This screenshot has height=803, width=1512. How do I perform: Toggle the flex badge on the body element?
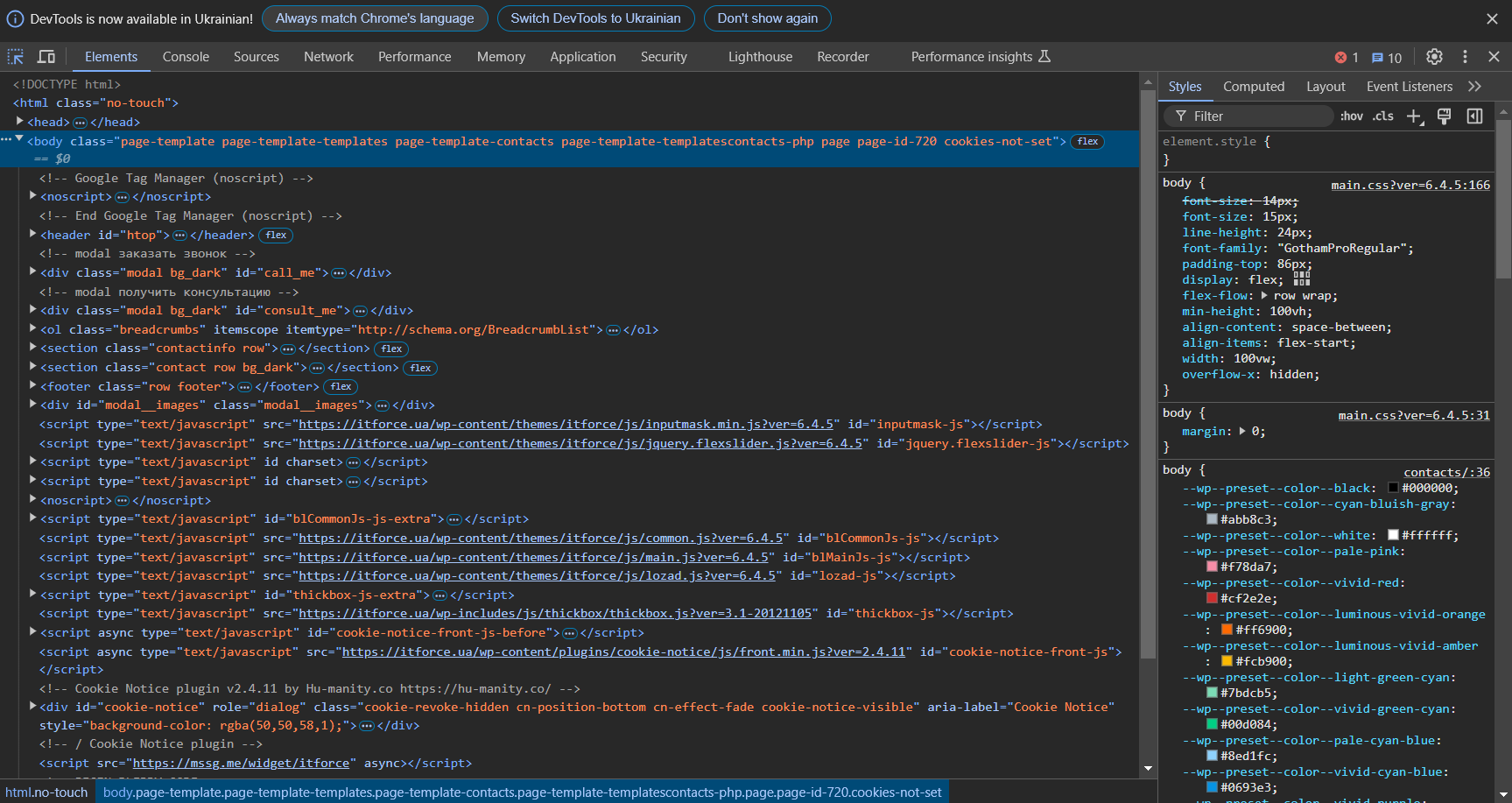coord(1087,141)
